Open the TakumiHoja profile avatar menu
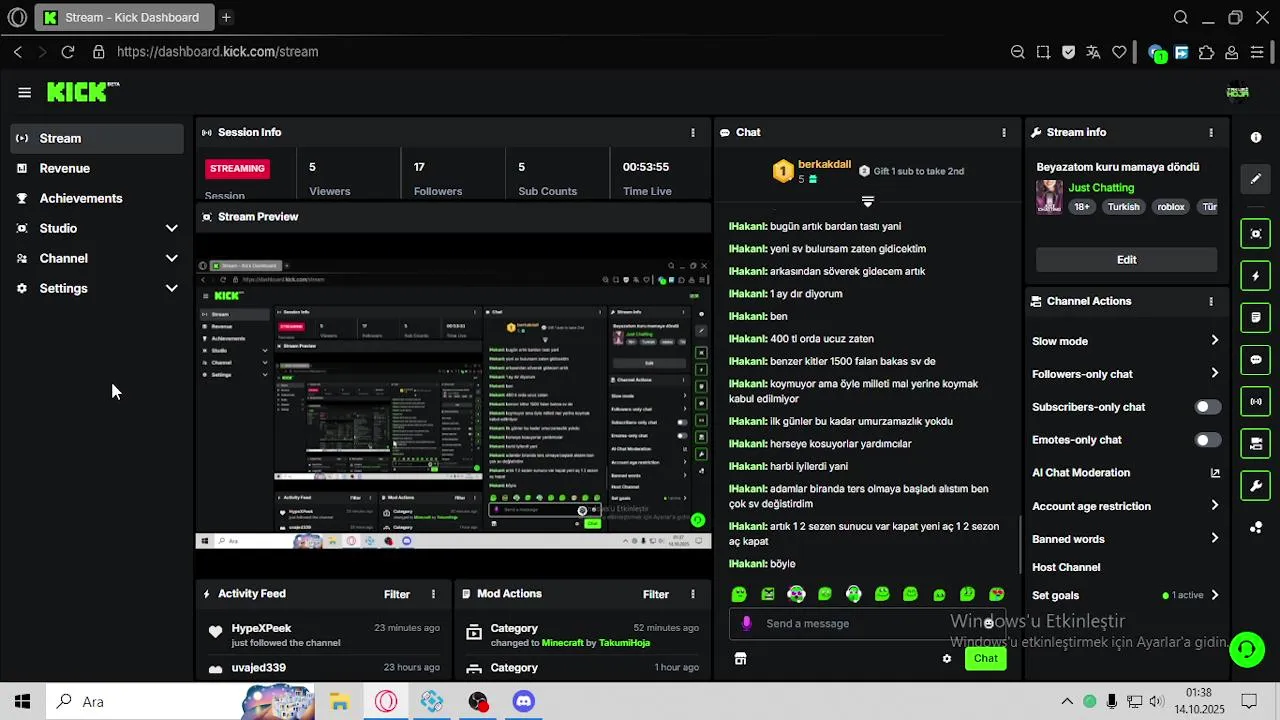The width and height of the screenshot is (1280, 720). [1238, 92]
